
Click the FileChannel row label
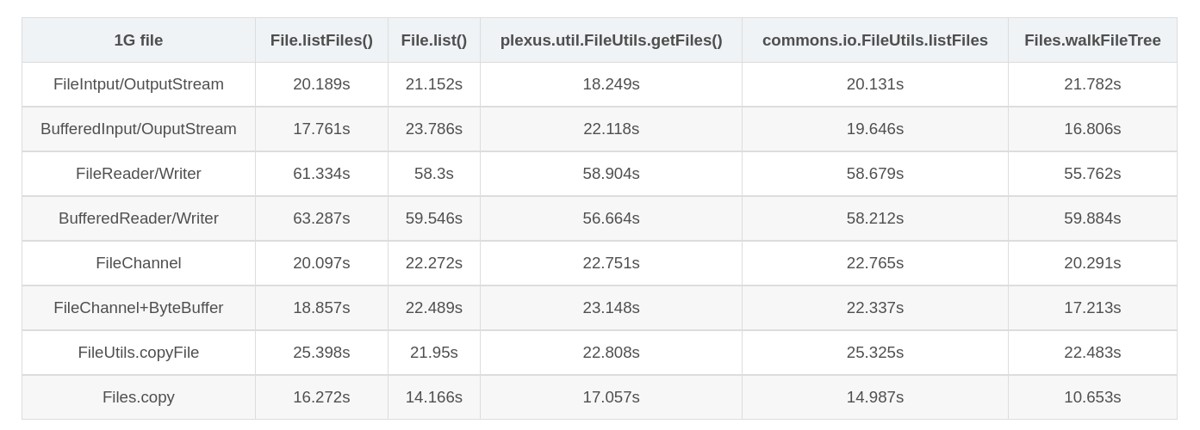point(138,263)
